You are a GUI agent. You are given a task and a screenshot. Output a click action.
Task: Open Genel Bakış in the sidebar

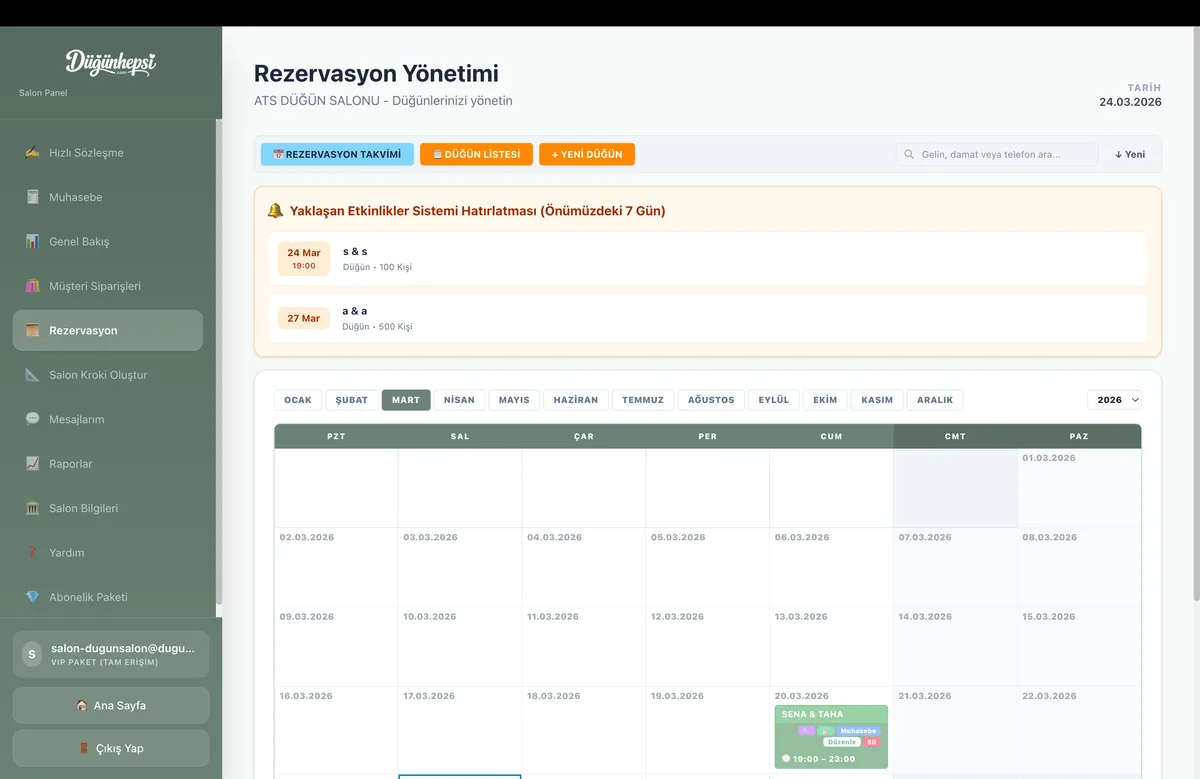[108, 242]
